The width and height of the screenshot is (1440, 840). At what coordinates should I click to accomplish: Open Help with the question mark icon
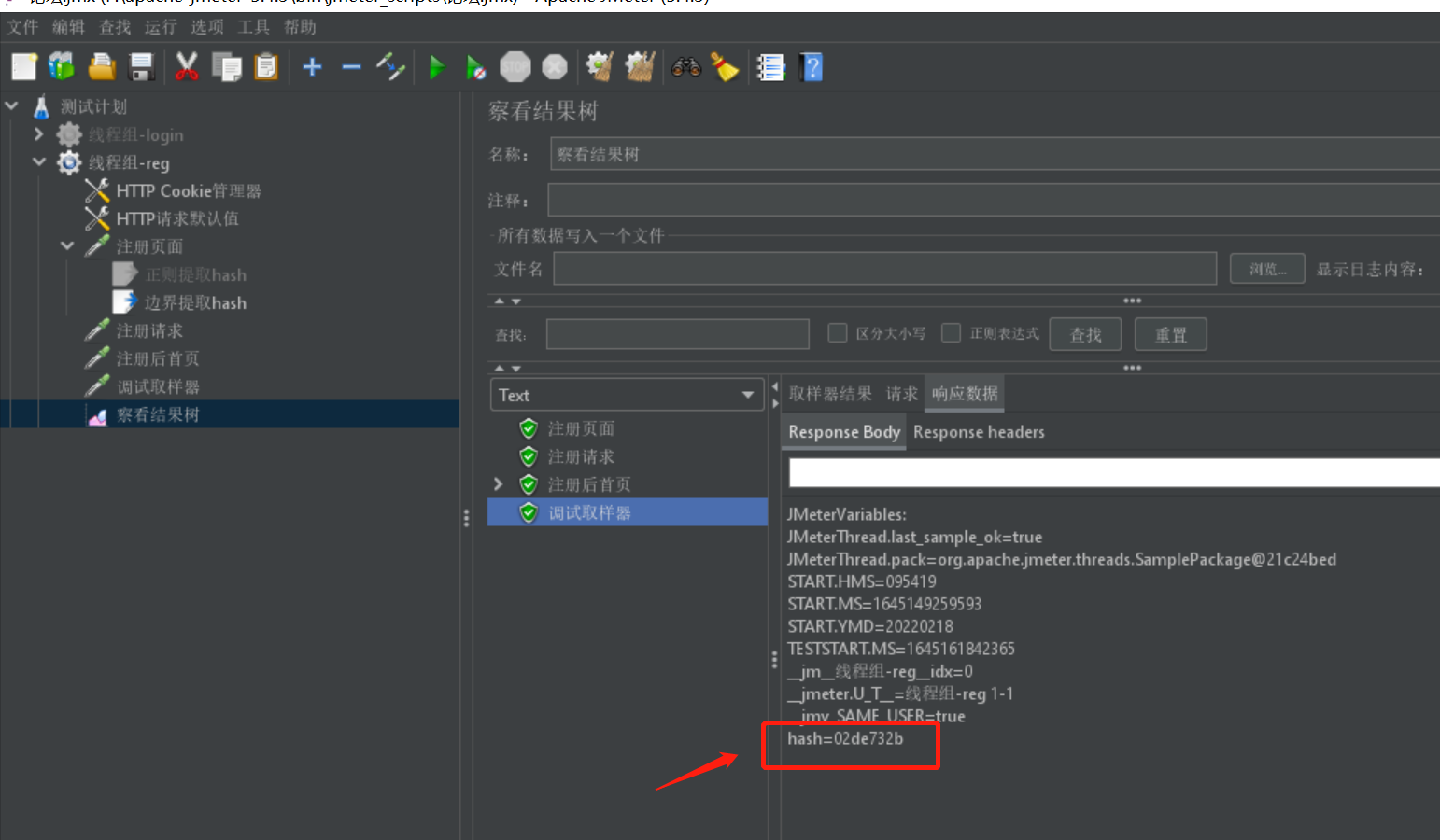pyautogui.click(x=812, y=67)
